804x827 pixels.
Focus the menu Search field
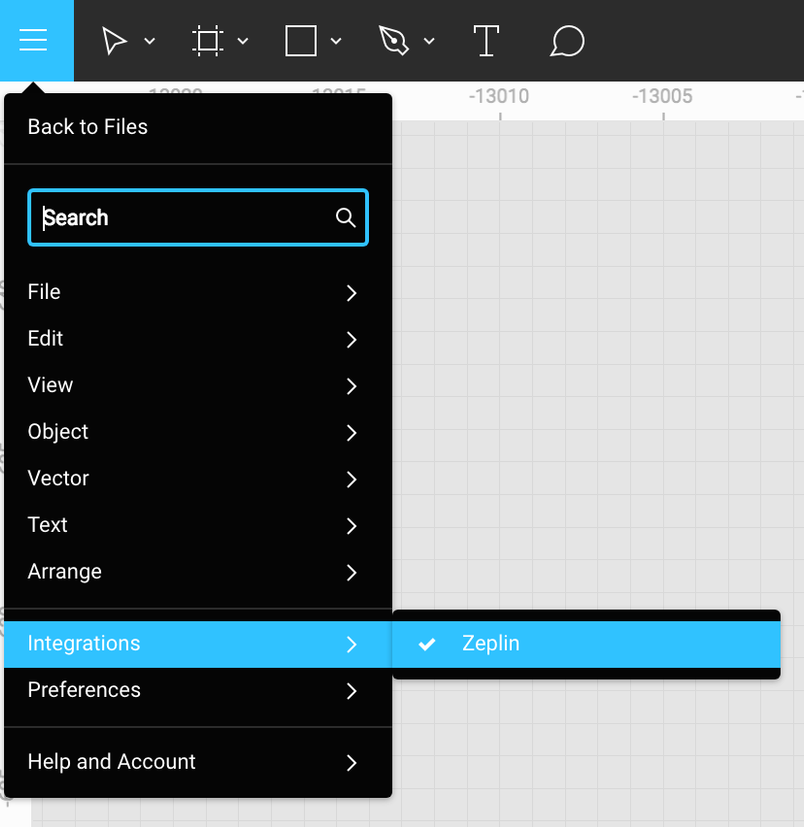198,217
